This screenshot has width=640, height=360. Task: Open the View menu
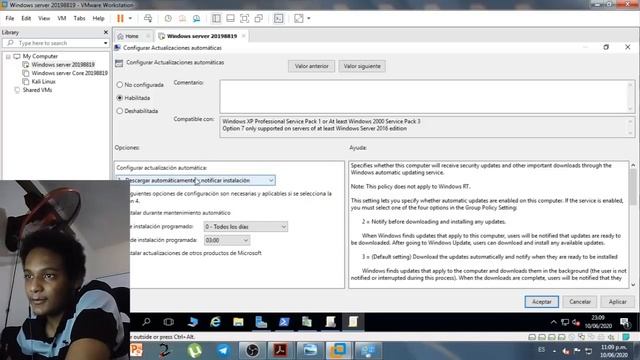44,18
